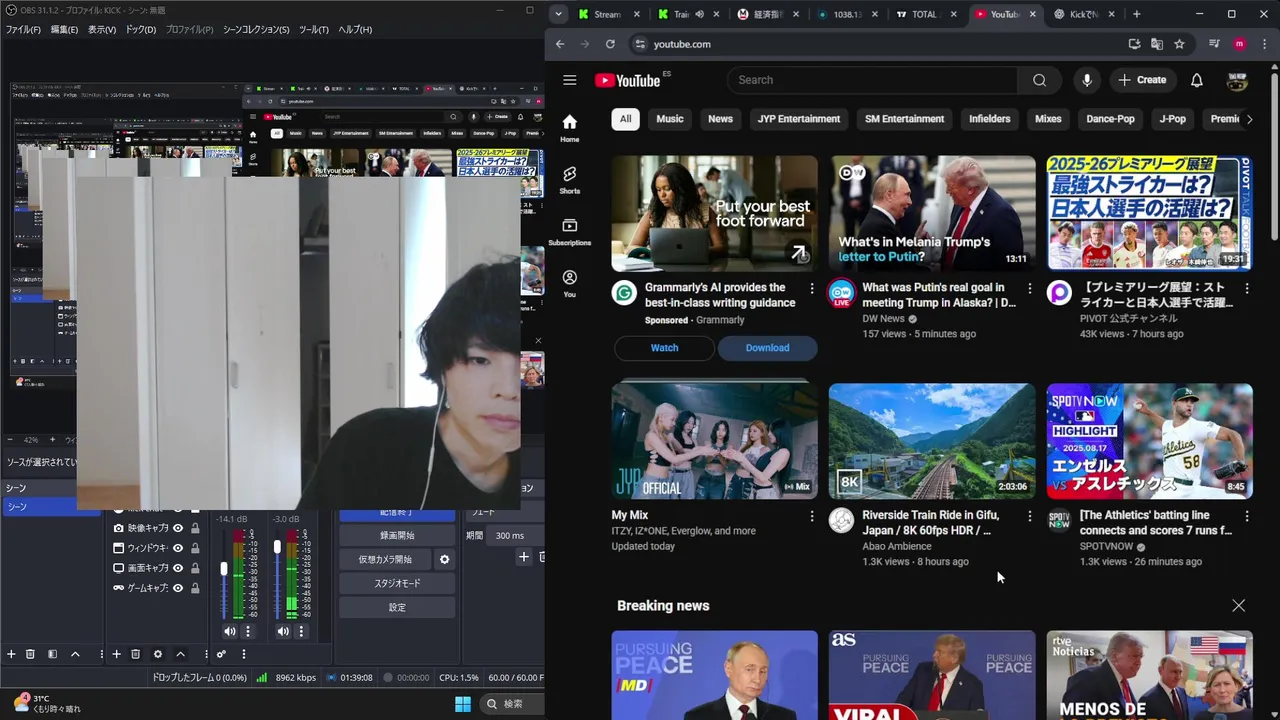Go back in Chrome
This screenshot has height=720, width=1280.
560,44
